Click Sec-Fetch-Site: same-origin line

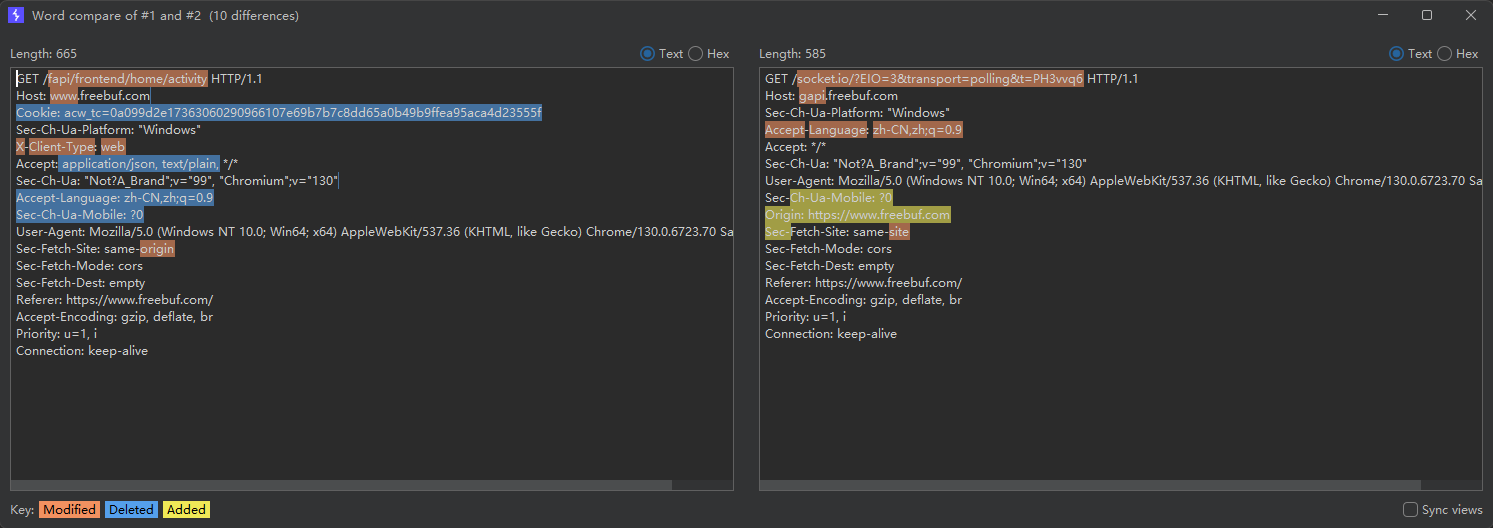[x=95, y=249]
